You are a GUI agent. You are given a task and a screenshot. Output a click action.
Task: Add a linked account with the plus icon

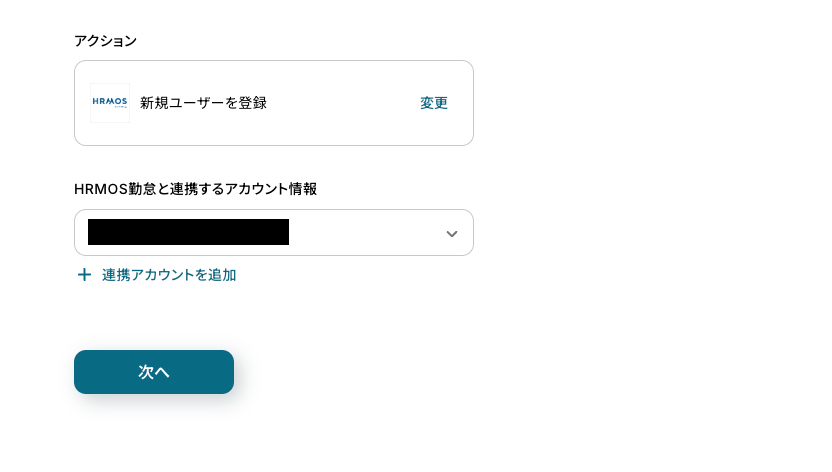coord(84,275)
